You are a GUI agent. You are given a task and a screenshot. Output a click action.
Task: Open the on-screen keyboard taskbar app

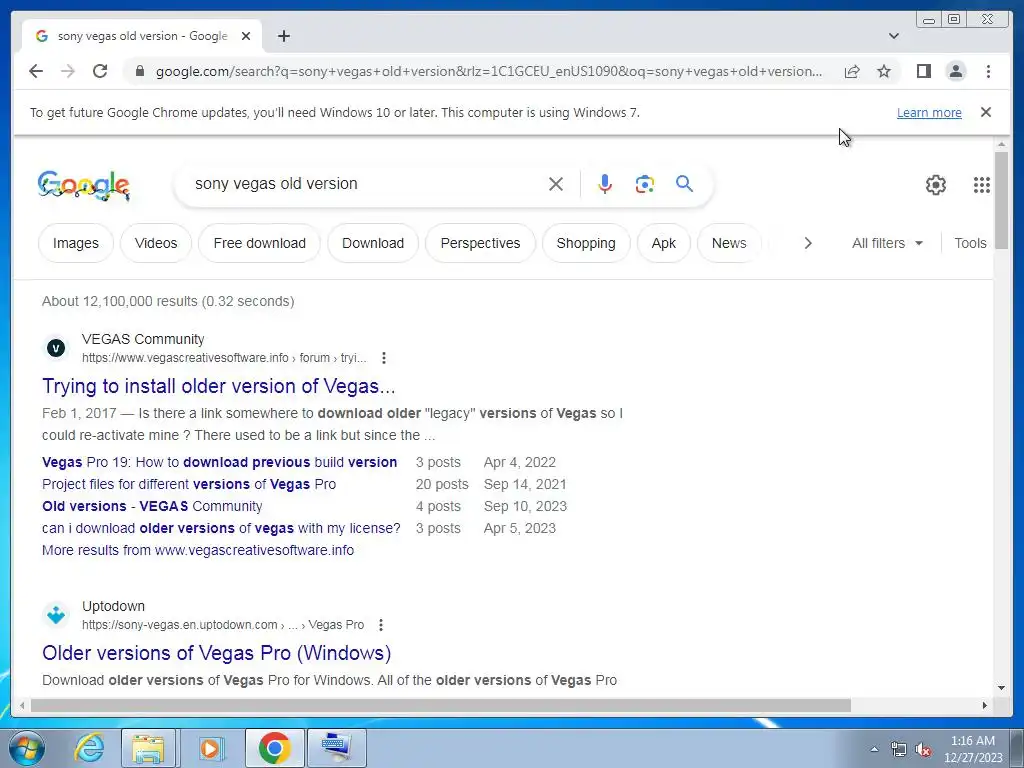[337, 748]
